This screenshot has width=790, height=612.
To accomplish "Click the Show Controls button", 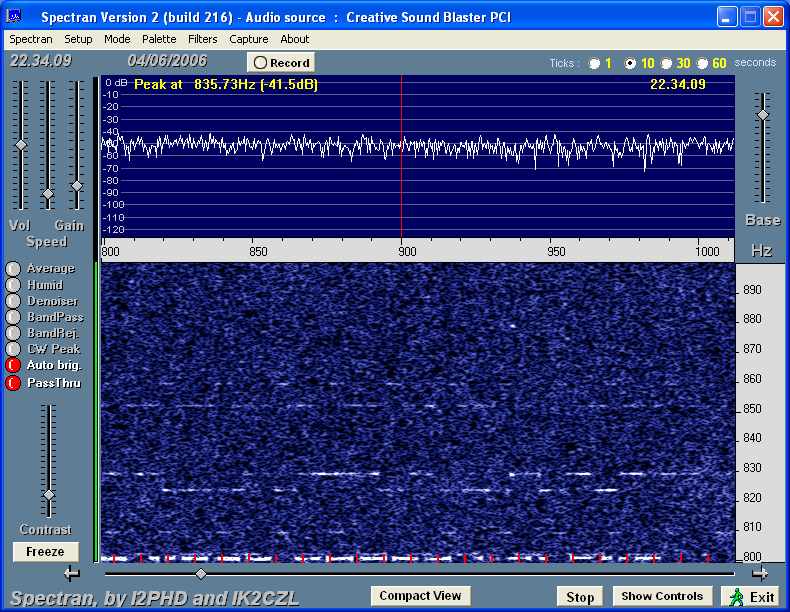I will point(662,596).
